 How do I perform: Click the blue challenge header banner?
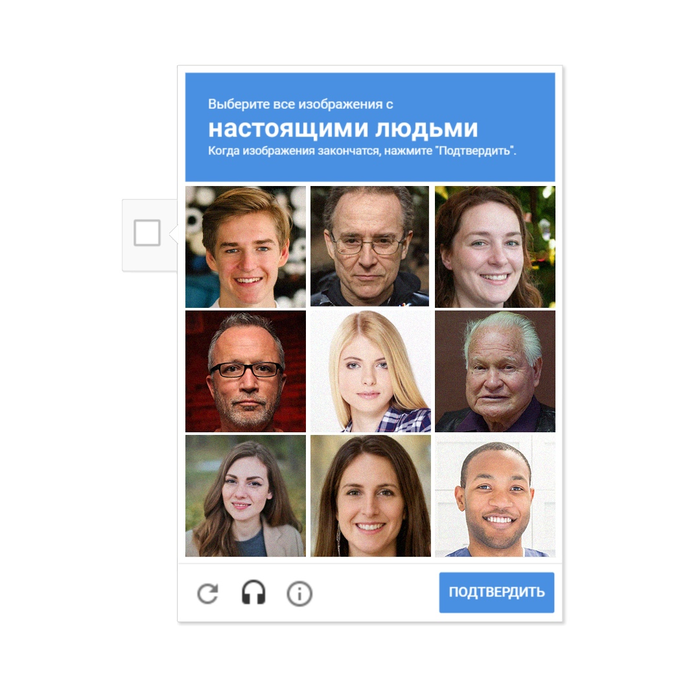tap(370, 127)
